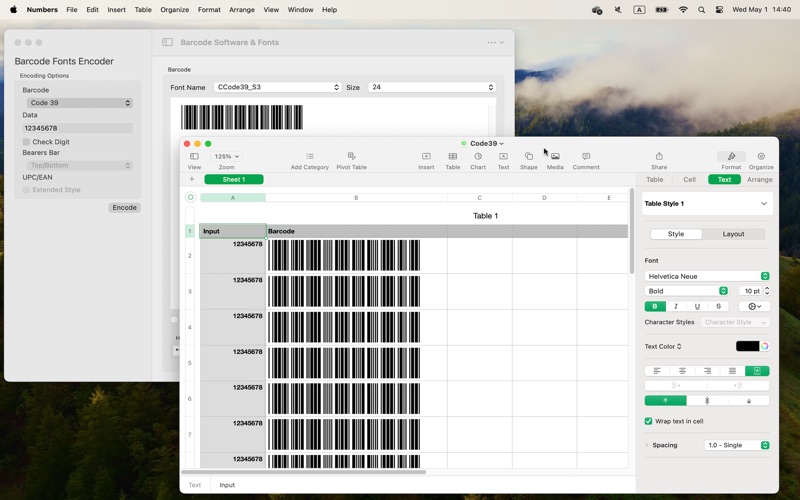Open the Organize menu in the menu bar
This screenshot has height=500, width=800.
174,10
